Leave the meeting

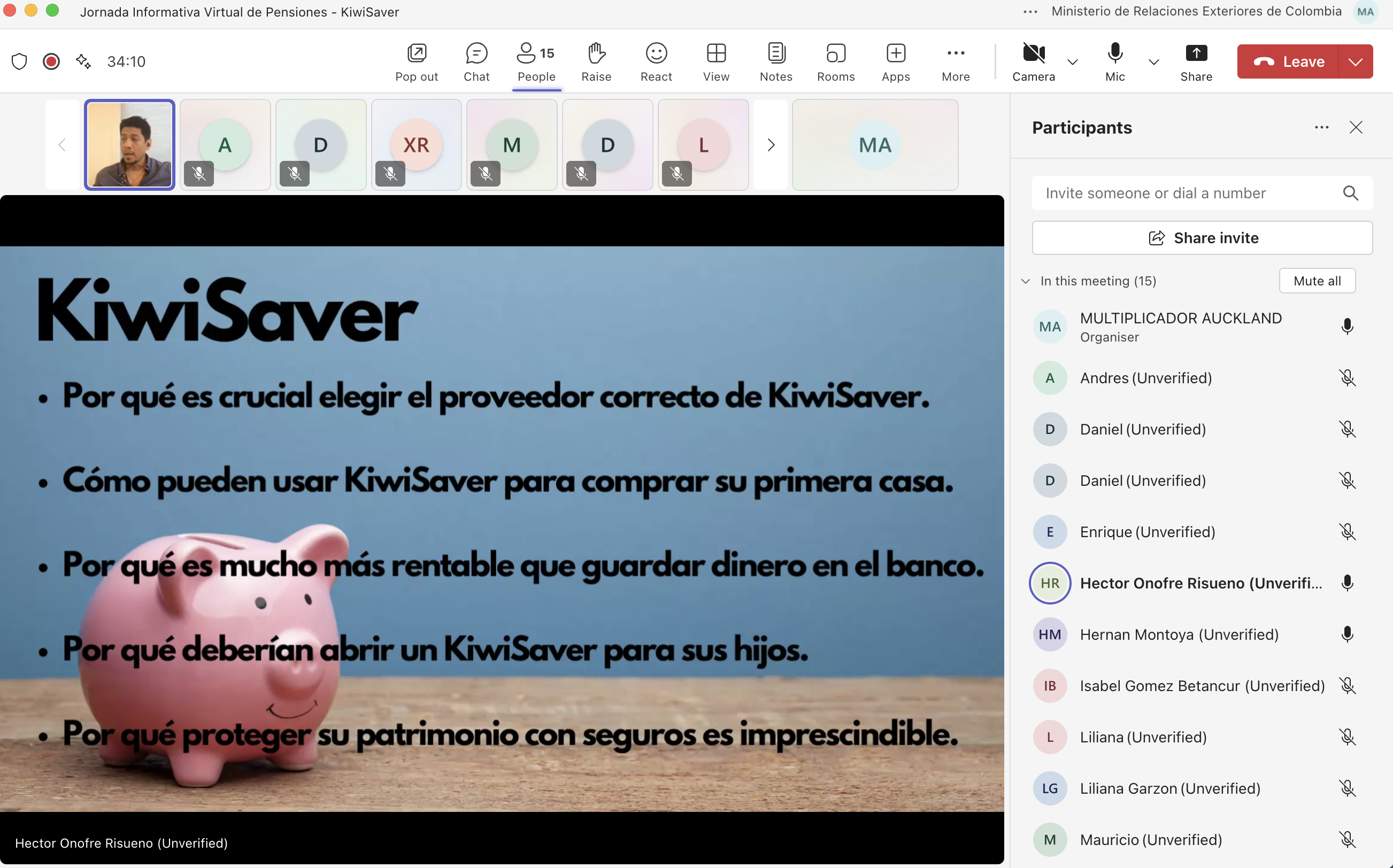coord(1288,61)
